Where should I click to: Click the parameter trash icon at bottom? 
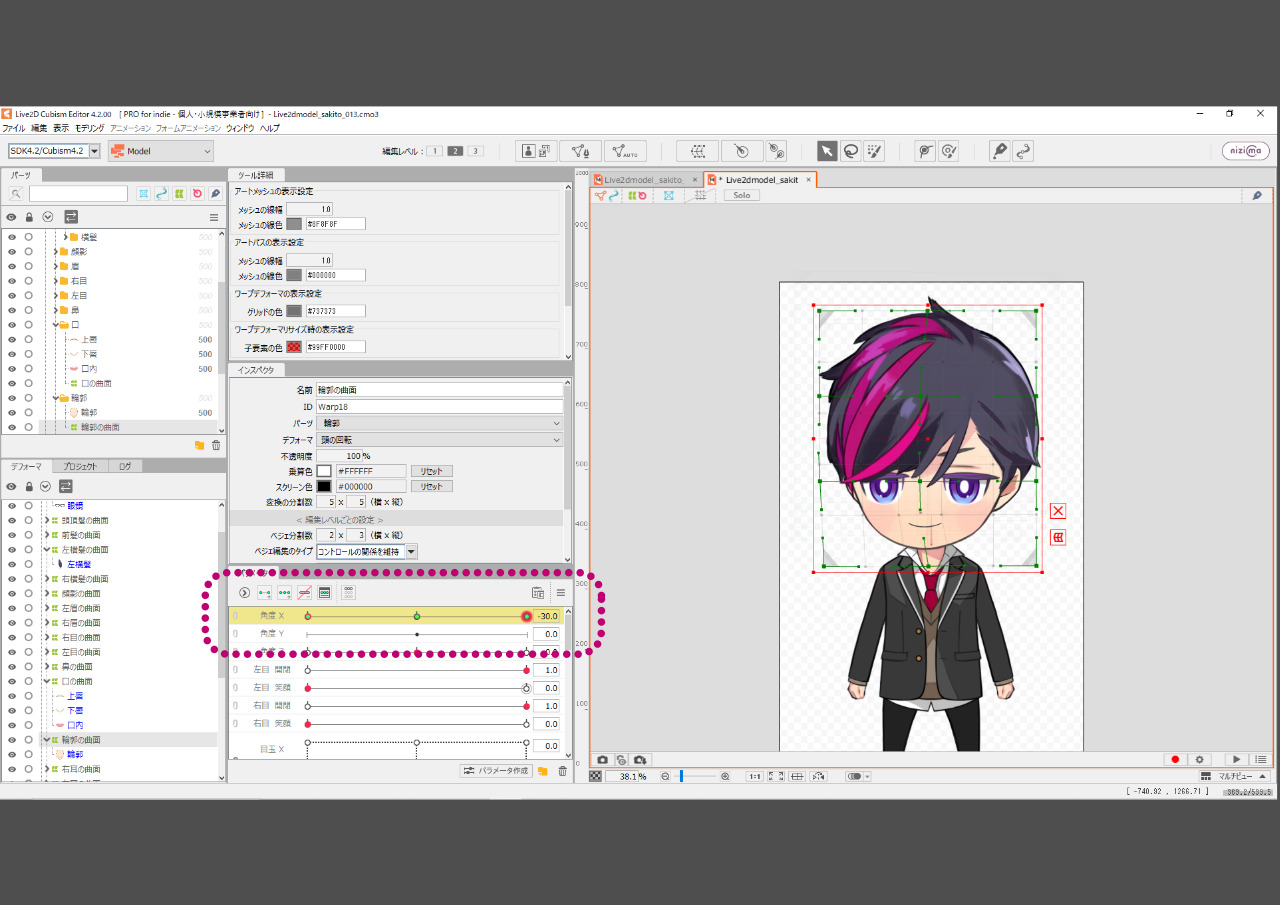562,771
